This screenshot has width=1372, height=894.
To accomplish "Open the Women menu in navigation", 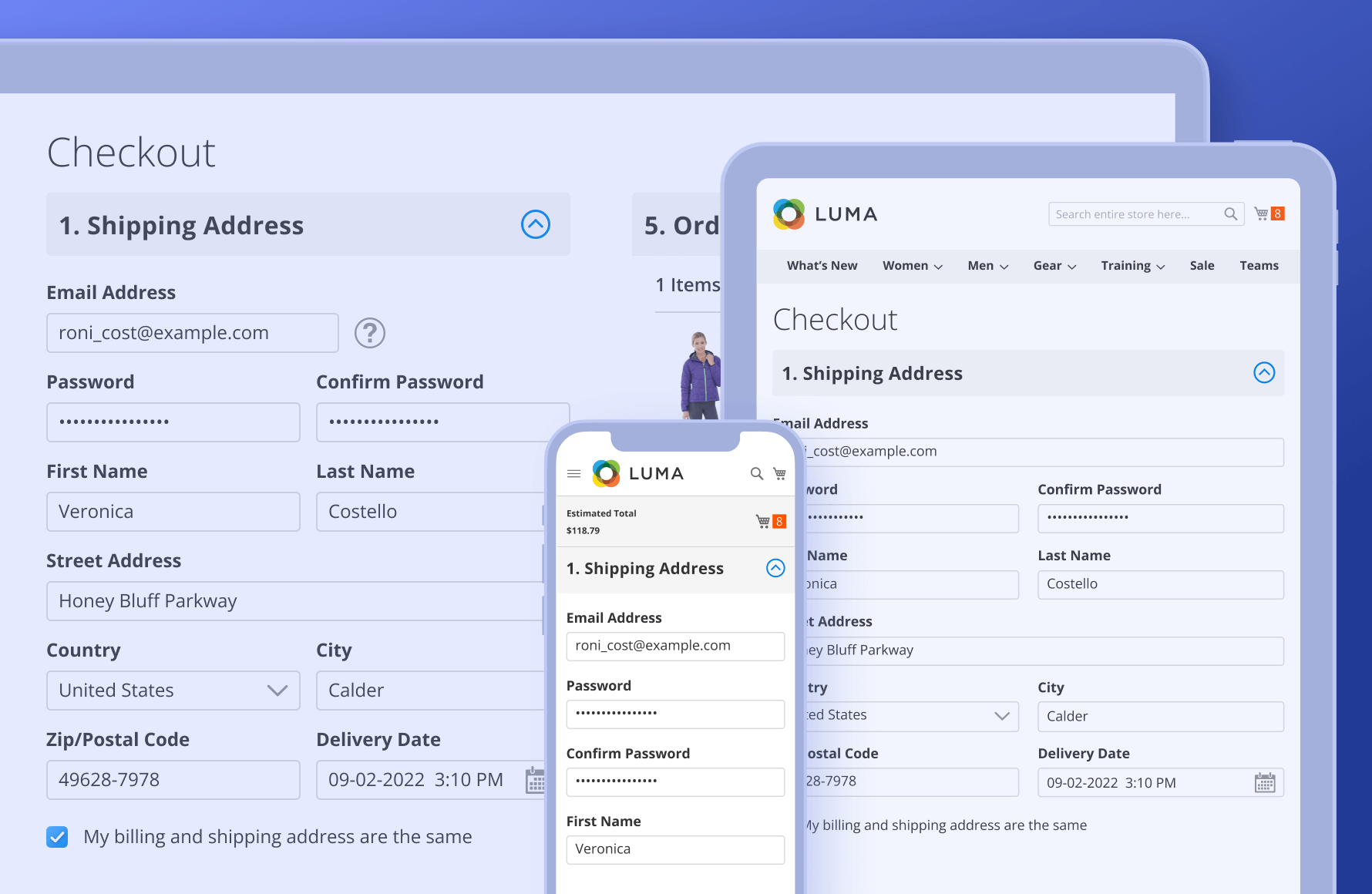I will (912, 266).
